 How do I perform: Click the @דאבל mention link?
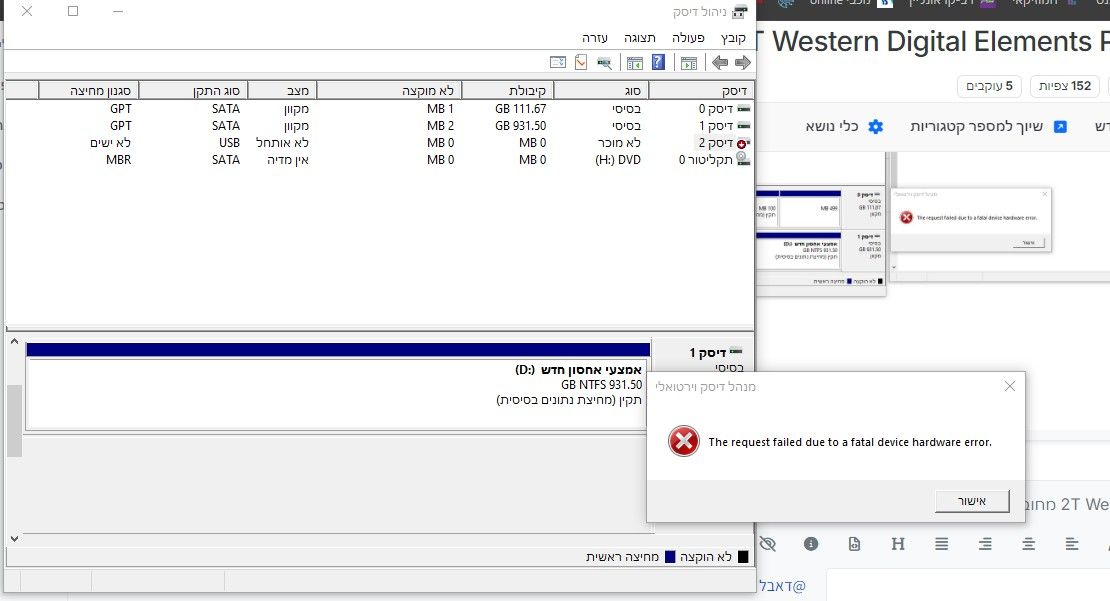783,585
